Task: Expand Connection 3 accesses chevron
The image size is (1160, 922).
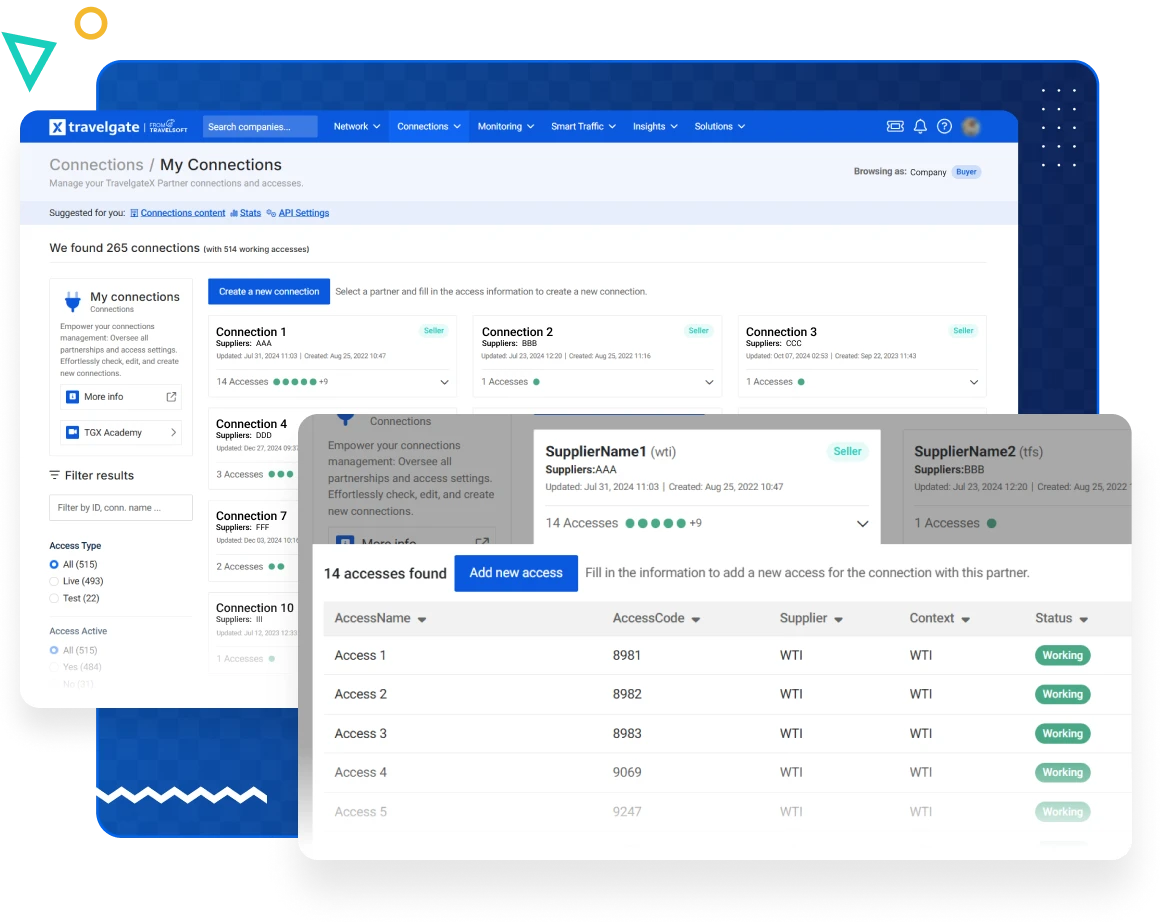Action: pos(974,382)
